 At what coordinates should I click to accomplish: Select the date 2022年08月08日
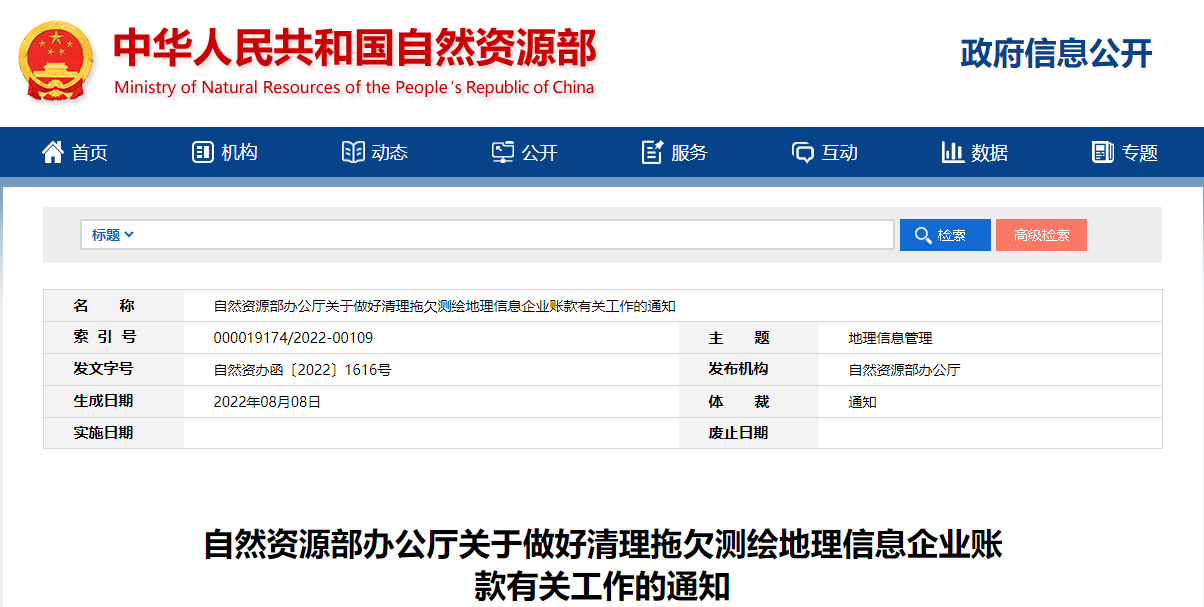(267, 402)
